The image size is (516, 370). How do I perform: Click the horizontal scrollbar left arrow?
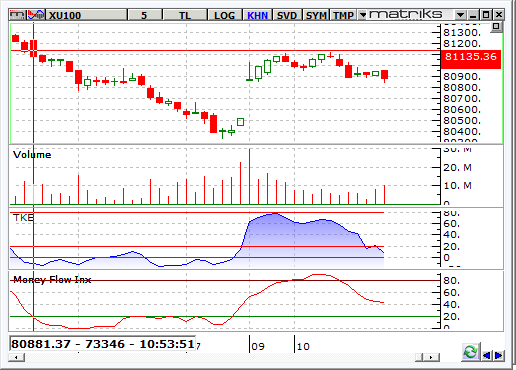(x=16, y=358)
